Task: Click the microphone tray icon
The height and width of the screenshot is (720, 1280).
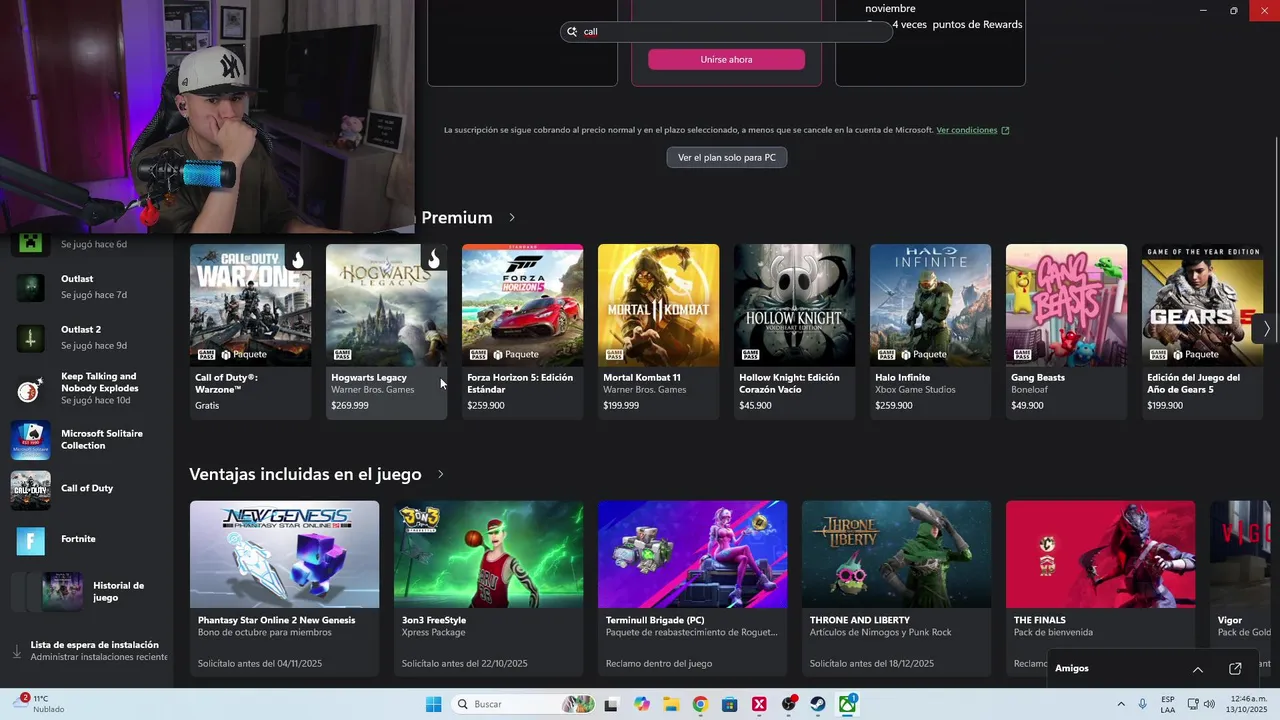Action: (x=1142, y=704)
